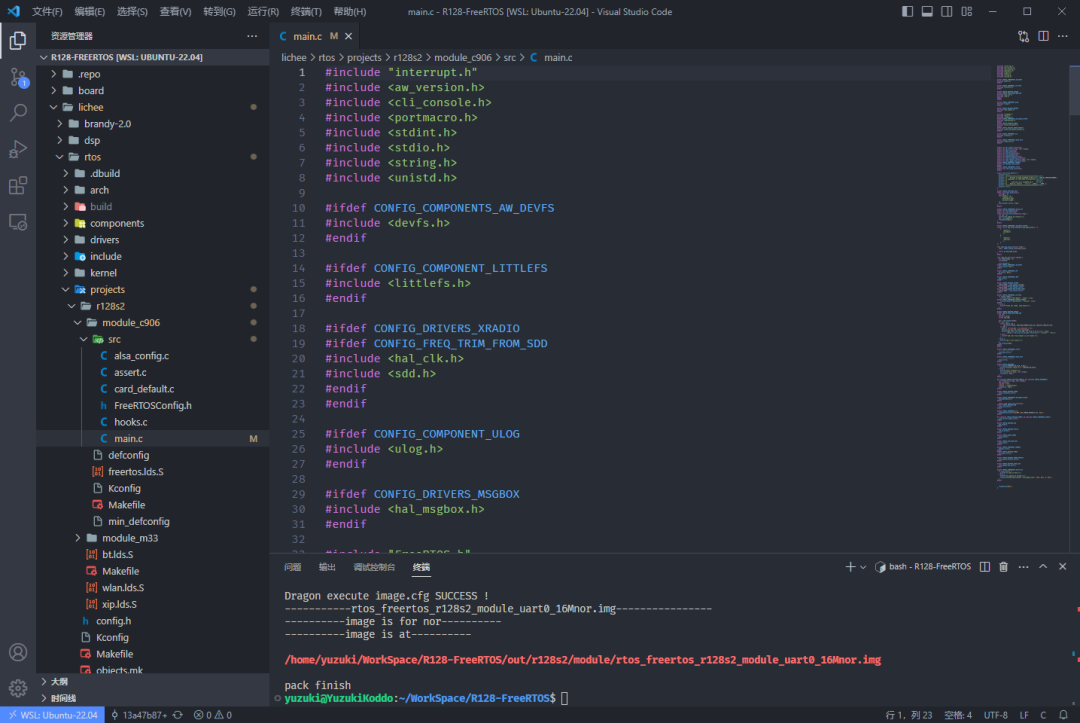The image size is (1080, 723).
Task: Click UTF-8 encoding in status bar
Action: [x=995, y=714]
